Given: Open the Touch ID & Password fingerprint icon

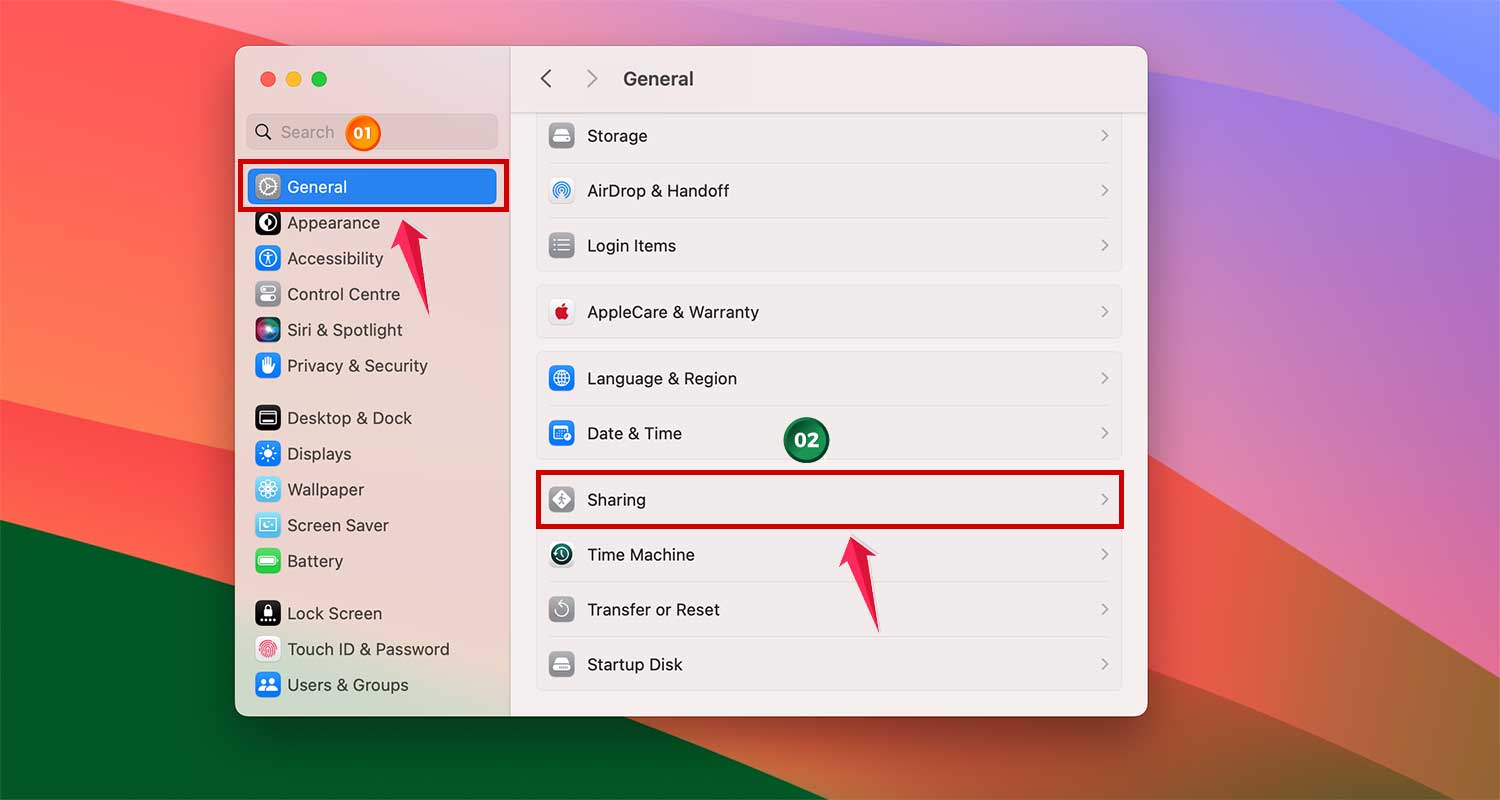Looking at the screenshot, I should pos(268,649).
